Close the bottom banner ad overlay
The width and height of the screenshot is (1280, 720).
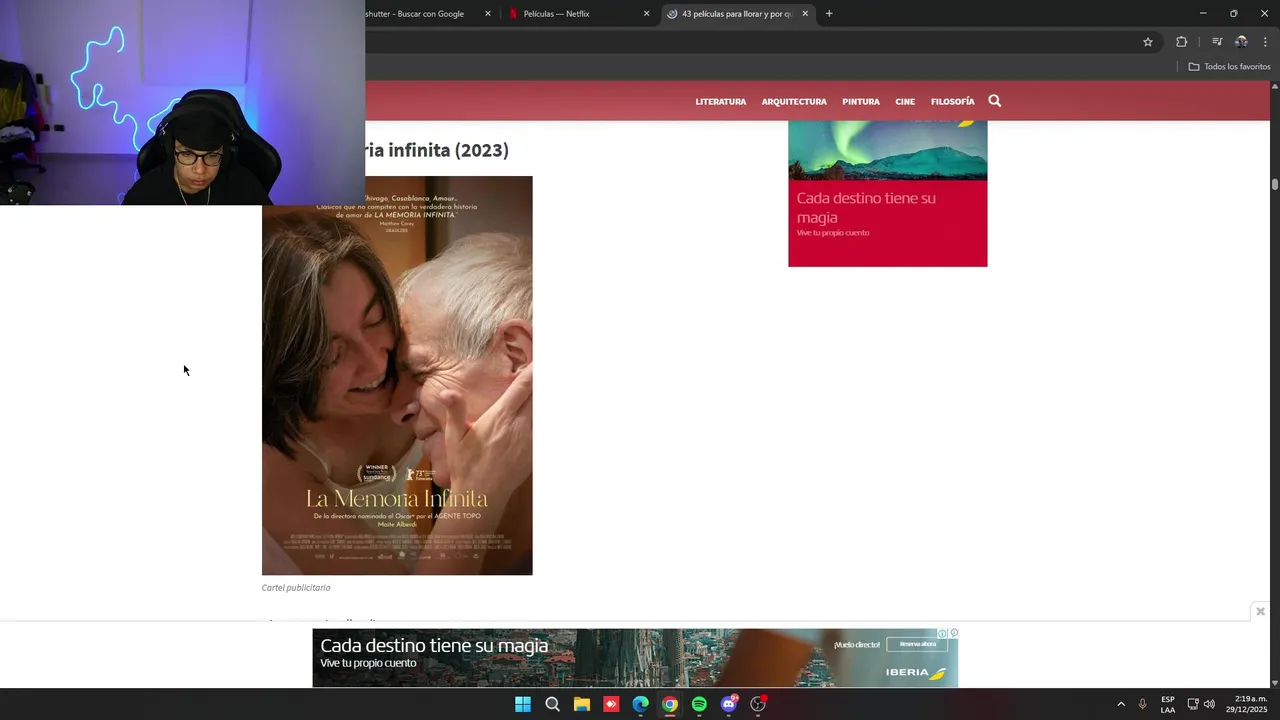(1260, 611)
